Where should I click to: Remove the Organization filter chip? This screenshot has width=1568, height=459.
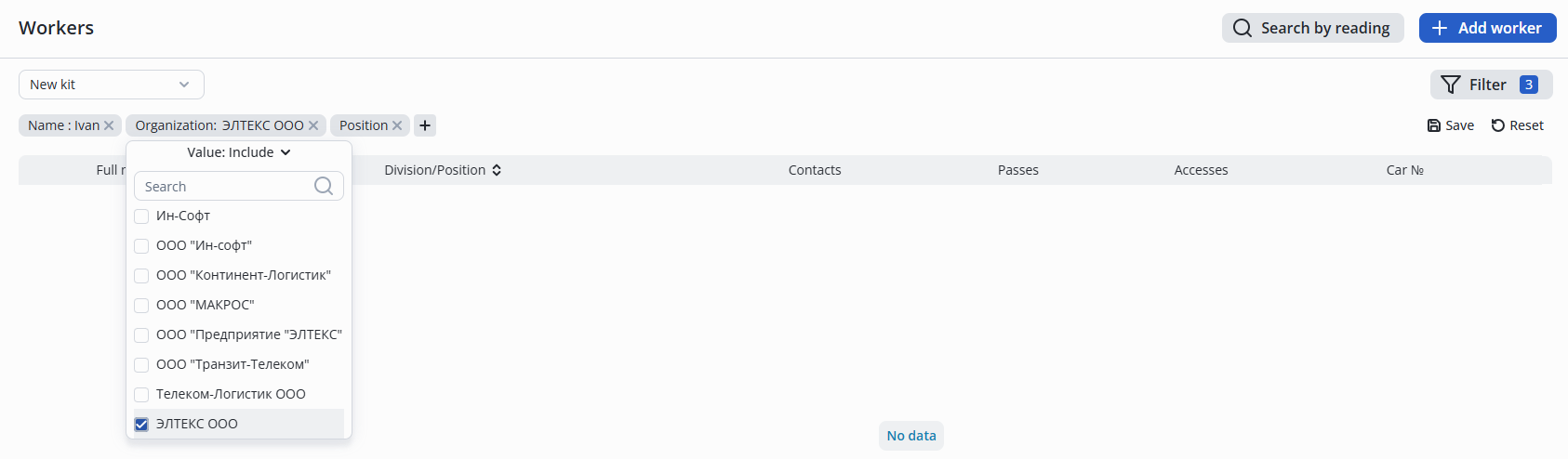tap(313, 125)
